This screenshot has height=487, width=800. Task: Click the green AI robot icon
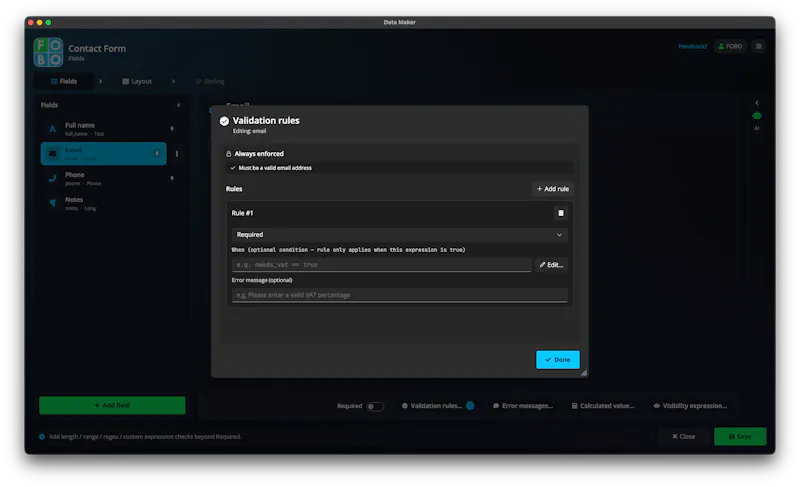click(x=757, y=116)
